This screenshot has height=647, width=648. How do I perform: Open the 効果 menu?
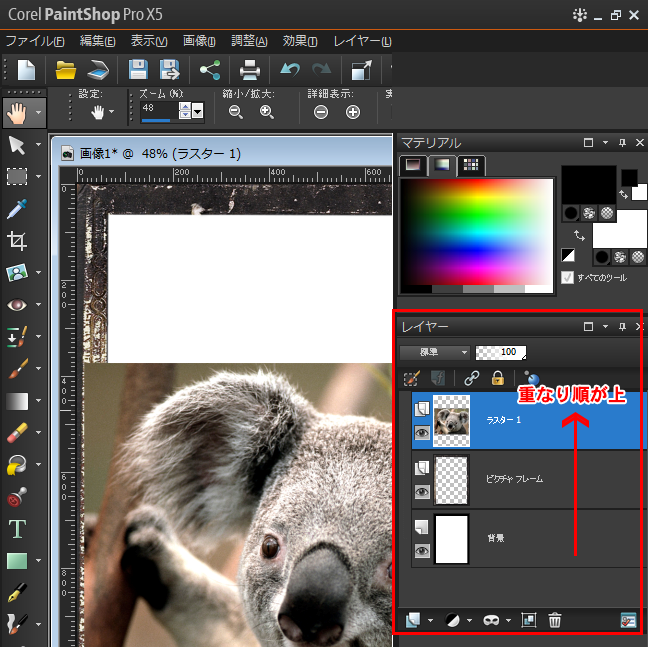300,41
